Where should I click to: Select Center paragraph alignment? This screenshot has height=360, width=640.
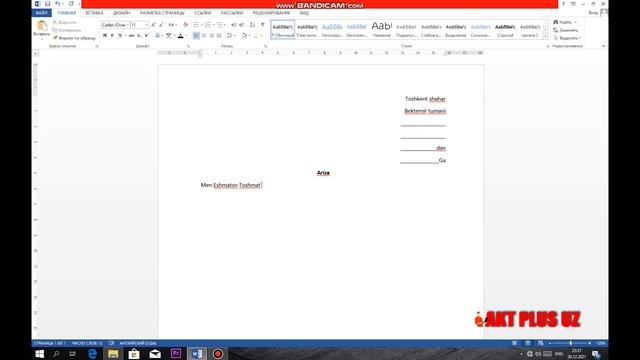point(204,36)
